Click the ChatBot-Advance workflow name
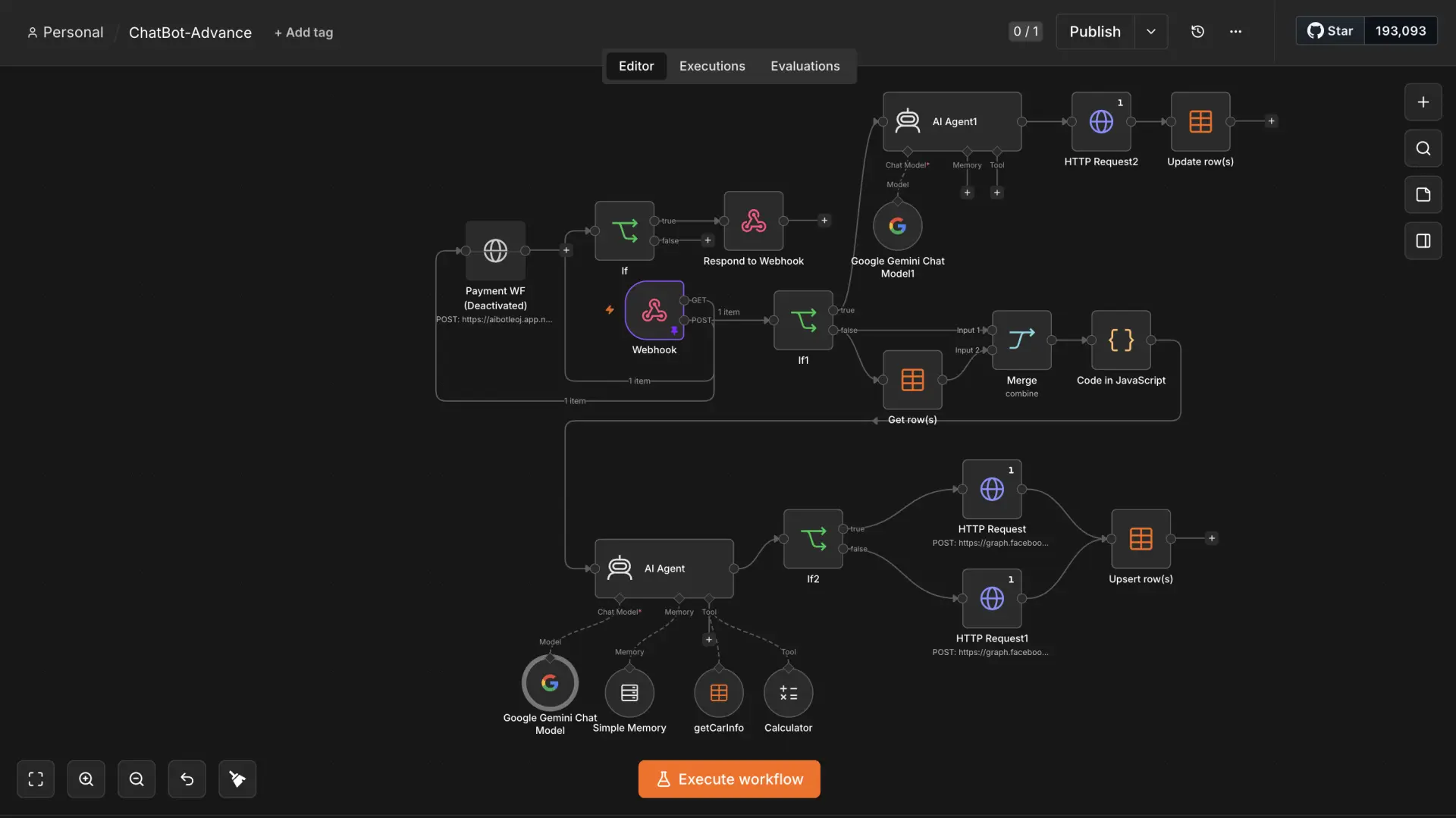1456x818 pixels. (x=190, y=33)
